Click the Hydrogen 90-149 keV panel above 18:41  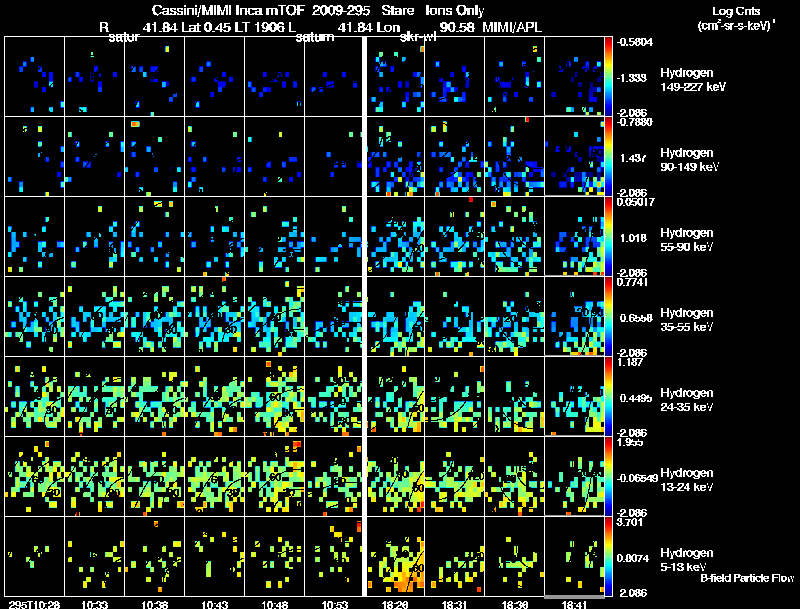[574, 157]
